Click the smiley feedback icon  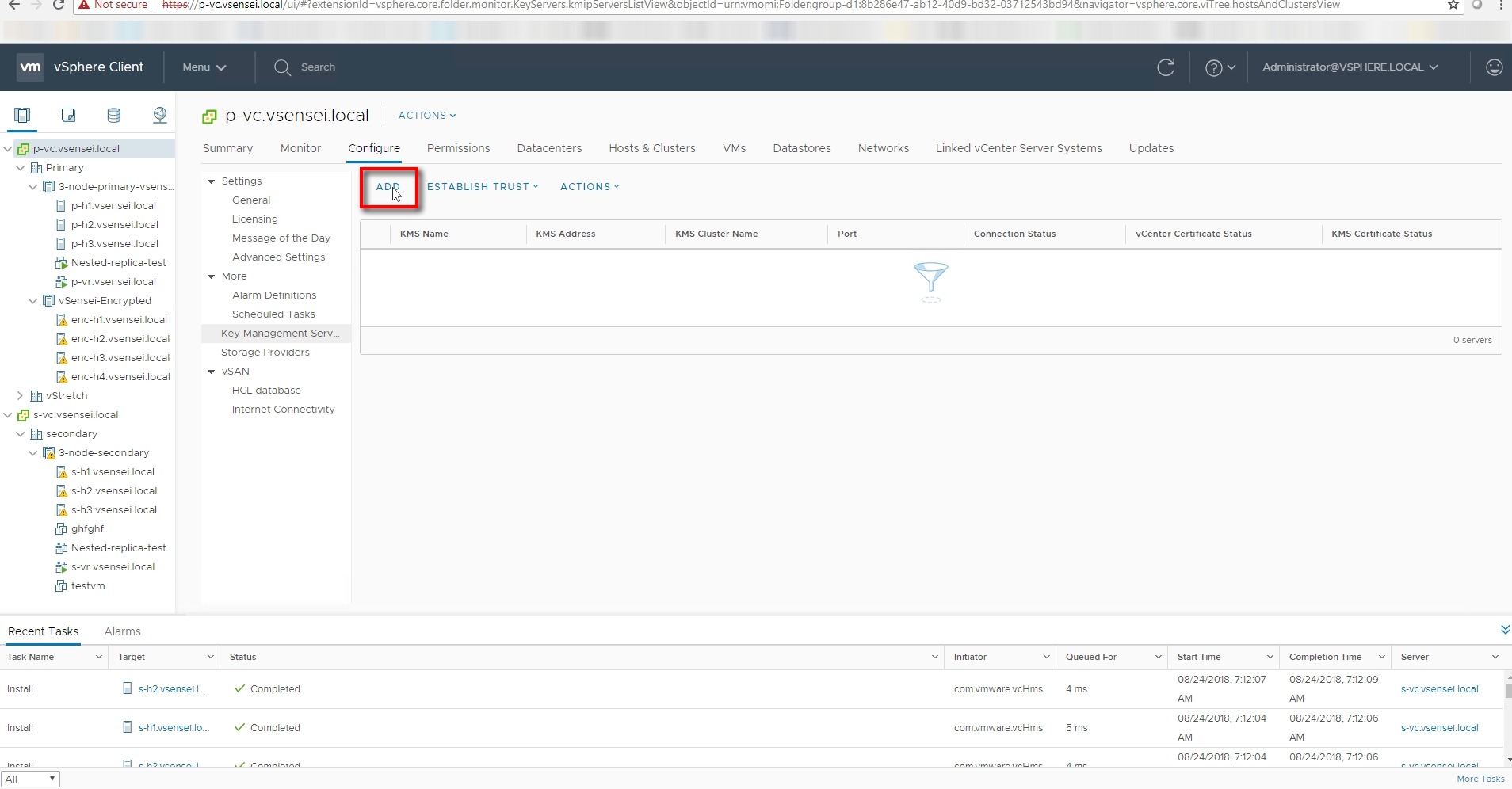coord(1494,67)
